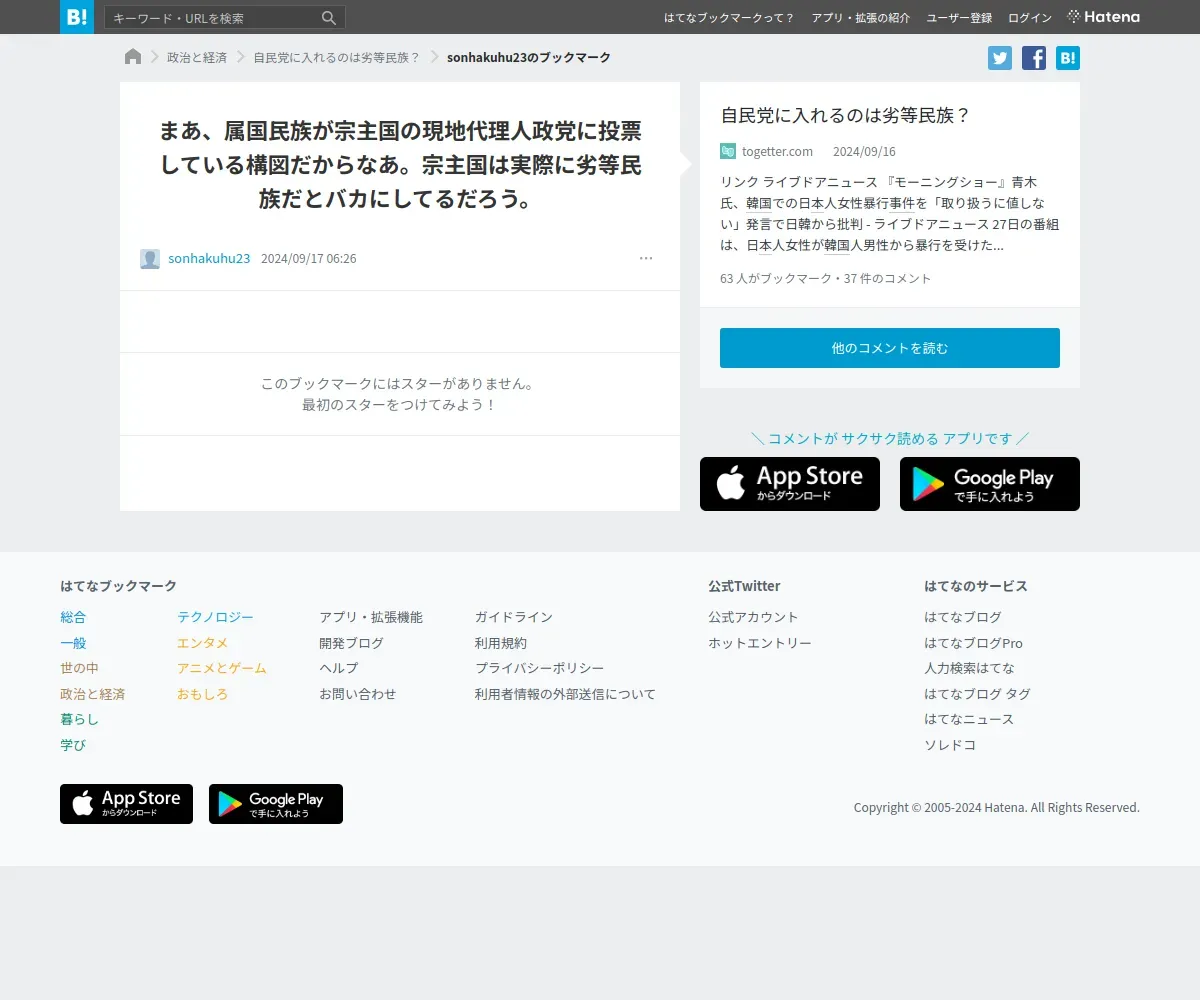Screen dimensions: 1200x1000
Task: Open はてなブログPro service link
Action: pyautogui.click(x=973, y=643)
